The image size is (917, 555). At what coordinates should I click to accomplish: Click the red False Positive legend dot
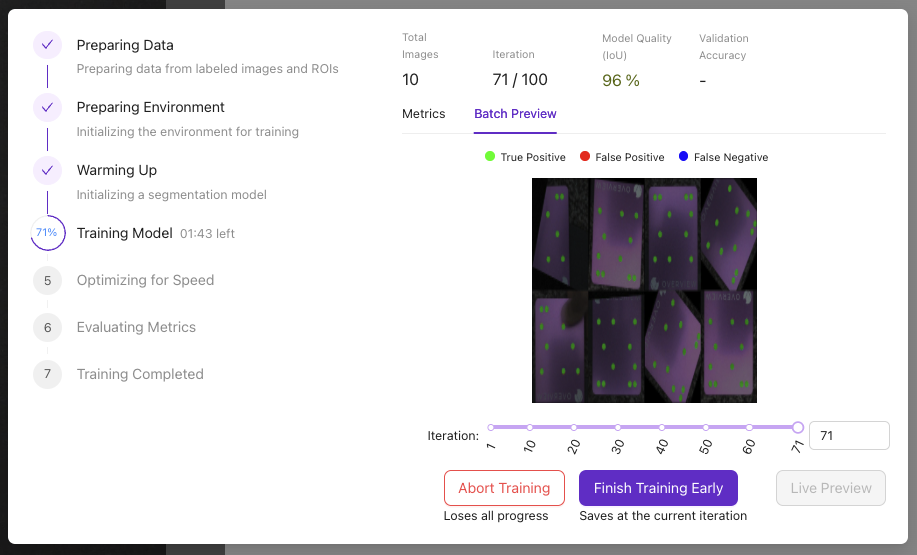tap(584, 157)
